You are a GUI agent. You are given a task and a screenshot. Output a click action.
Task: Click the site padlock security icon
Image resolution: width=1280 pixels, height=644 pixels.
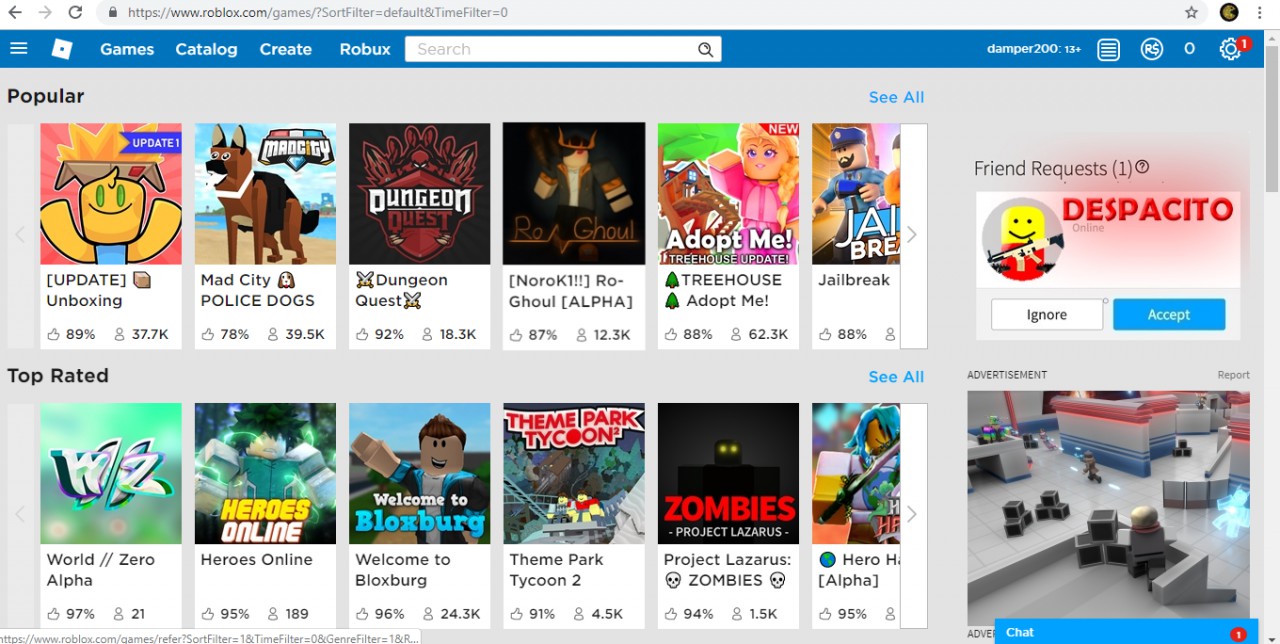coord(112,13)
